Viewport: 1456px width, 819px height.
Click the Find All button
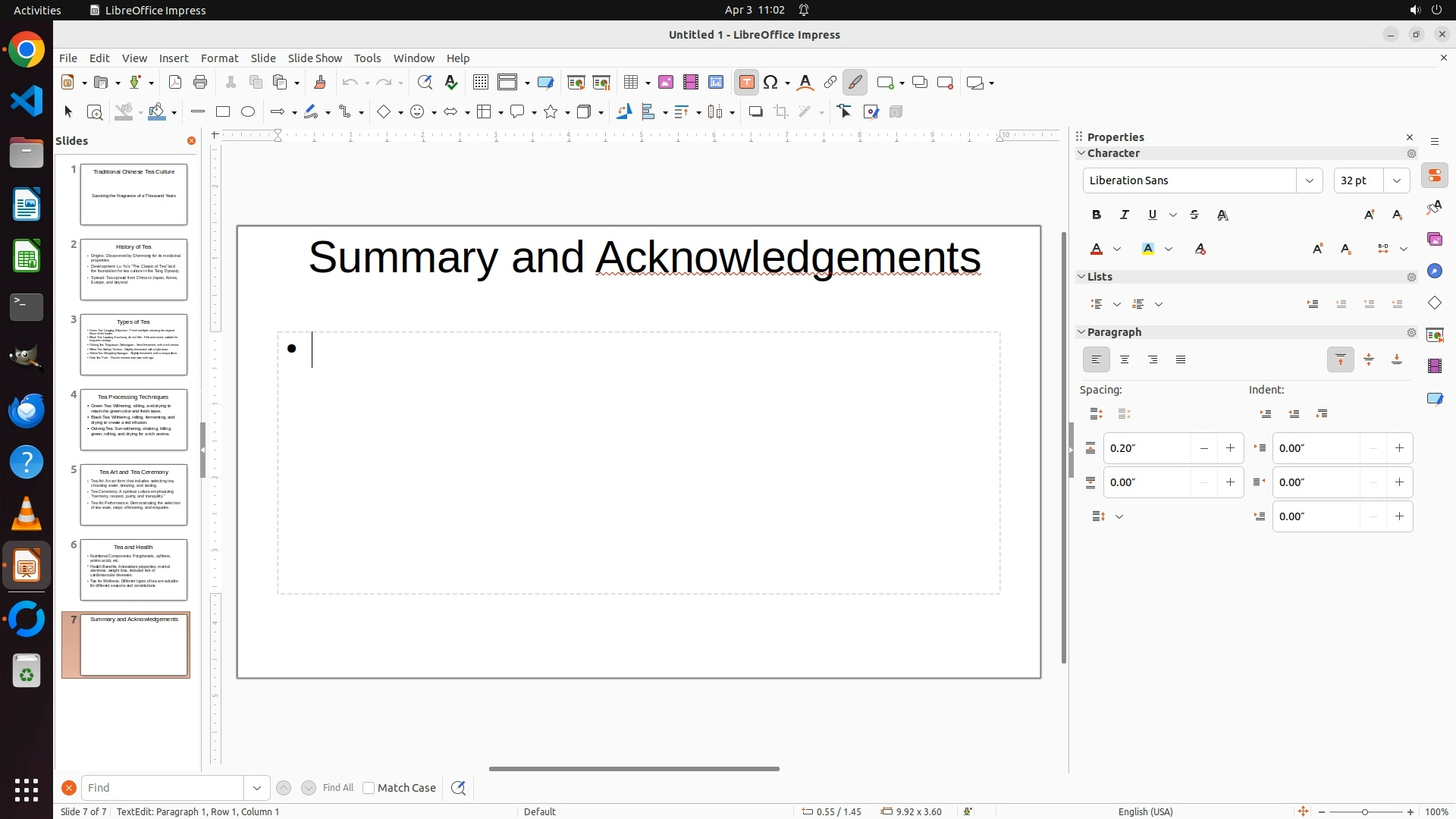tap(338, 788)
